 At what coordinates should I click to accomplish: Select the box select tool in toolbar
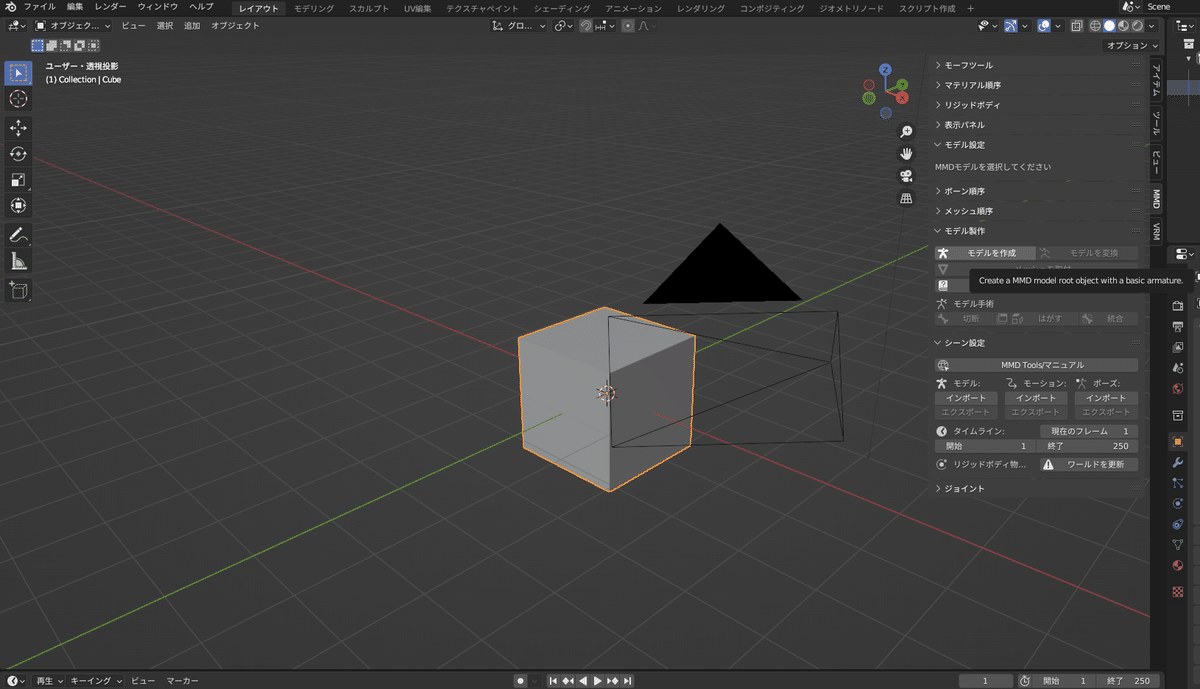(x=18, y=73)
